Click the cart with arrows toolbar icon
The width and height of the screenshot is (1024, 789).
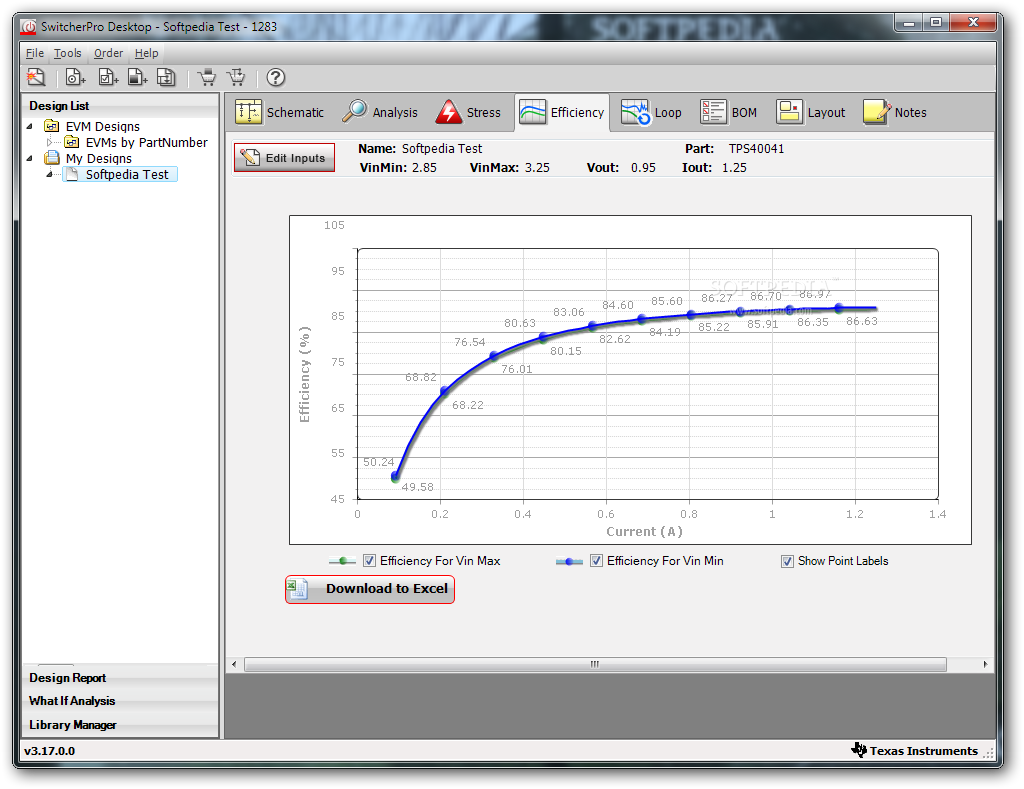click(x=236, y=77)
